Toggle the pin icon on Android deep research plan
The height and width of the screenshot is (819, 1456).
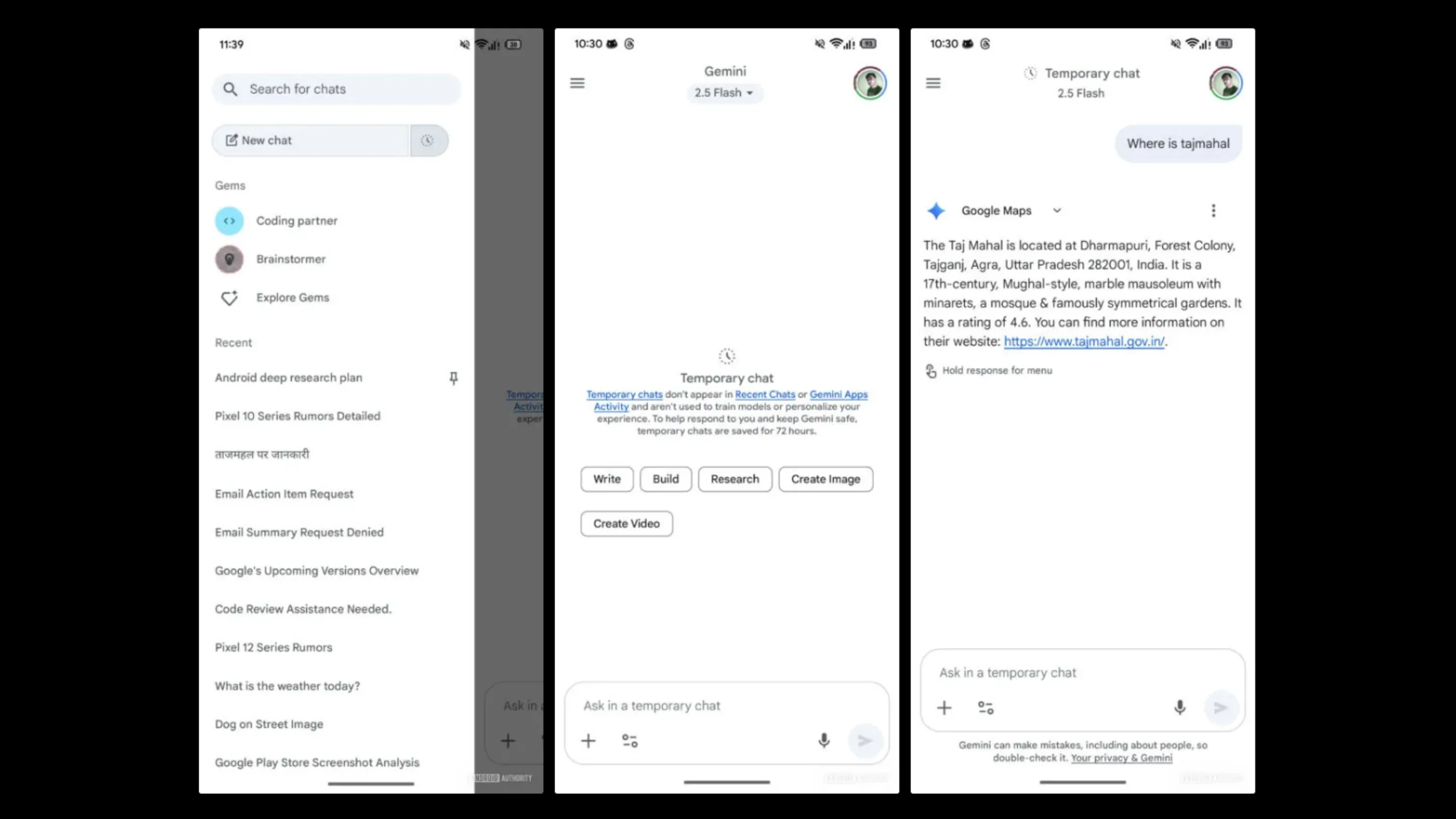tap(453, 378)
